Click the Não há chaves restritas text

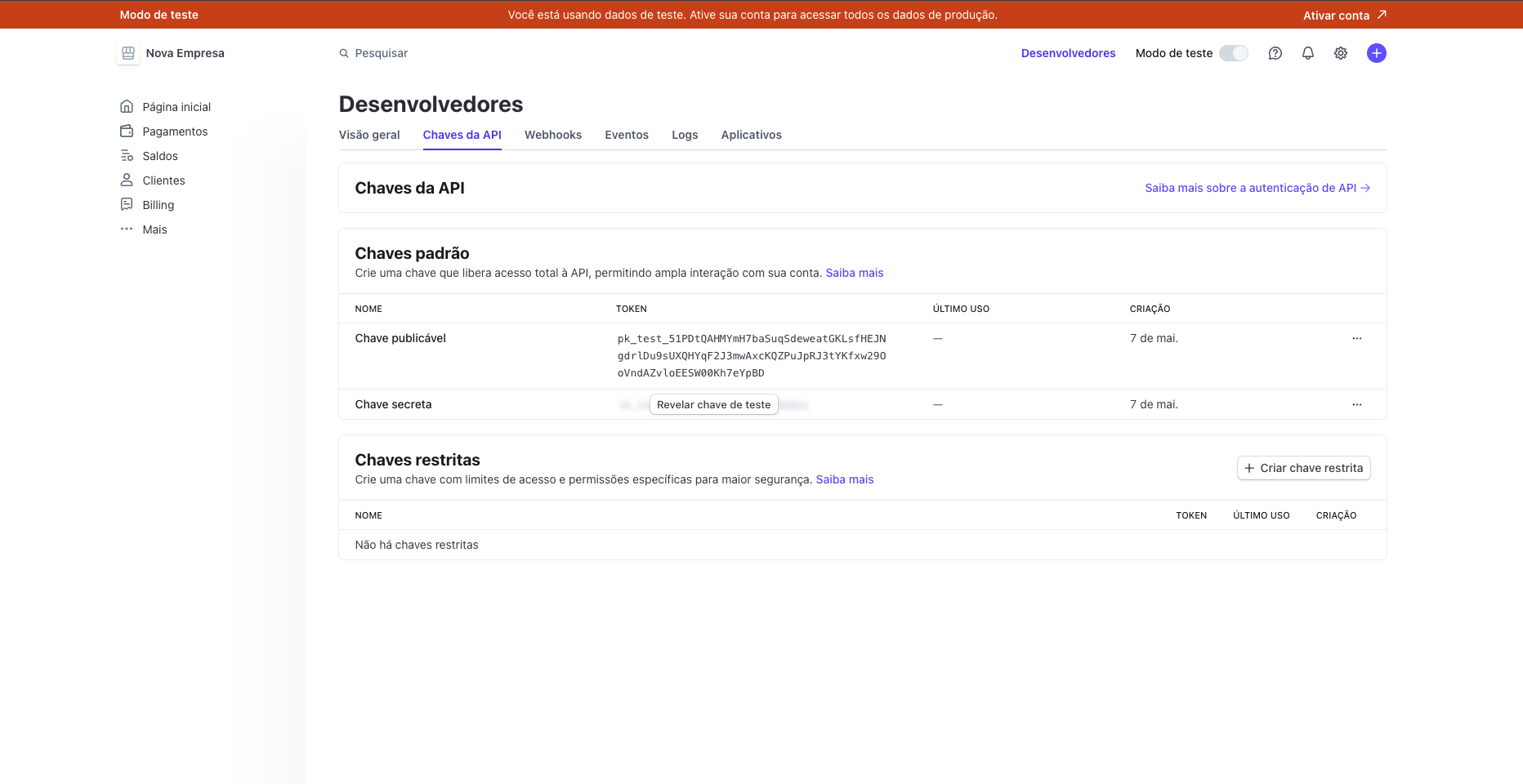coord(417,545)
